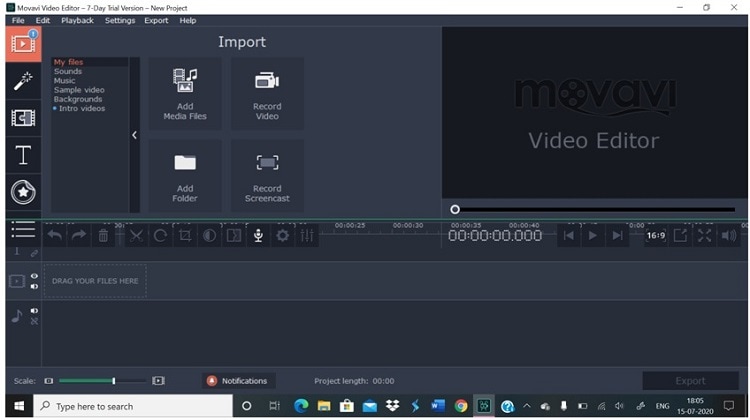Click the Windows search box
The width and height of the screenshot is (750, 420).
tap(133, 406)
